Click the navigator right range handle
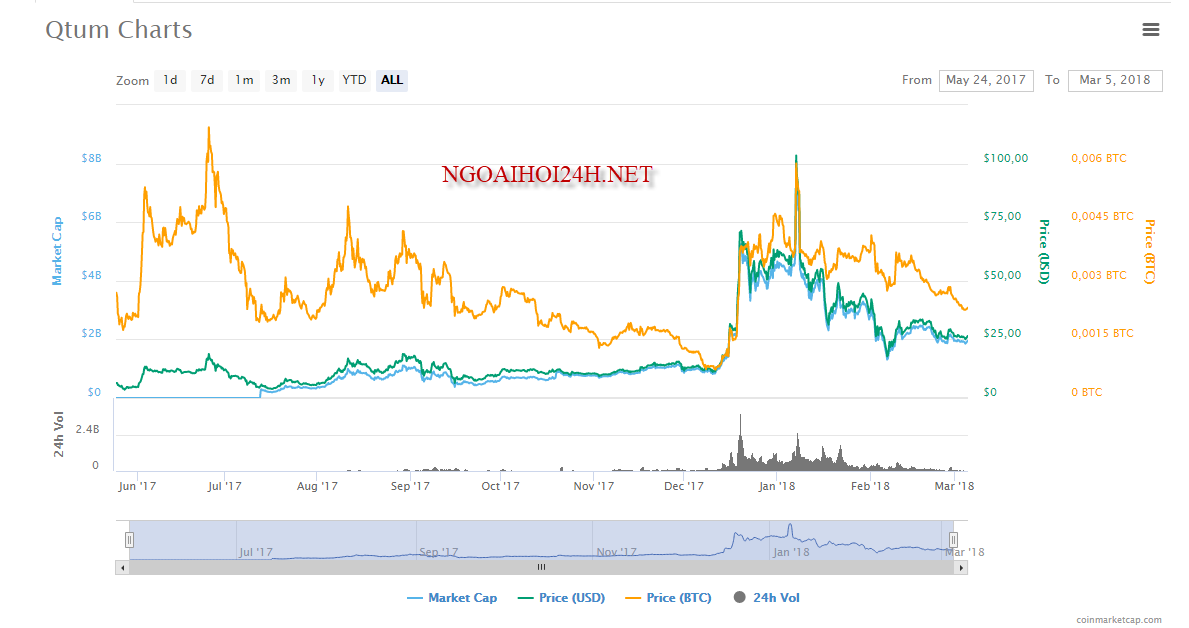1189x628 pixels. click(x=953, y=540)
